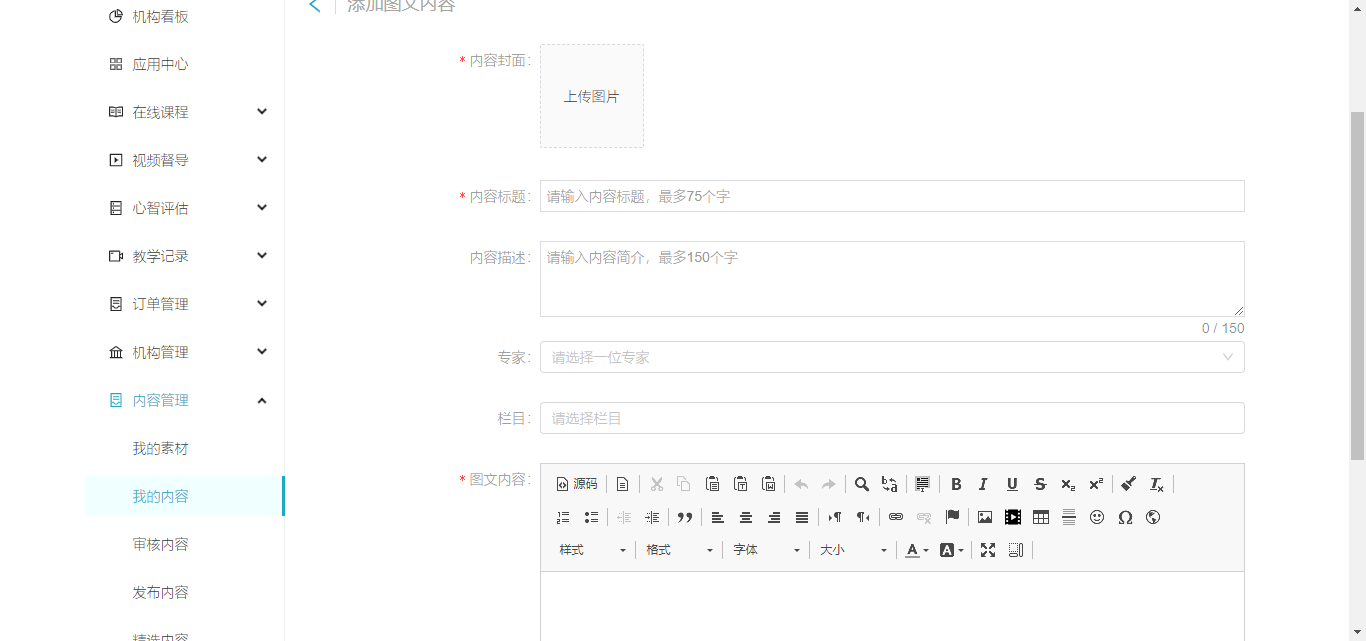Open the 样式 styles dropdown
1366x641 pixels.
pos(592,550)
